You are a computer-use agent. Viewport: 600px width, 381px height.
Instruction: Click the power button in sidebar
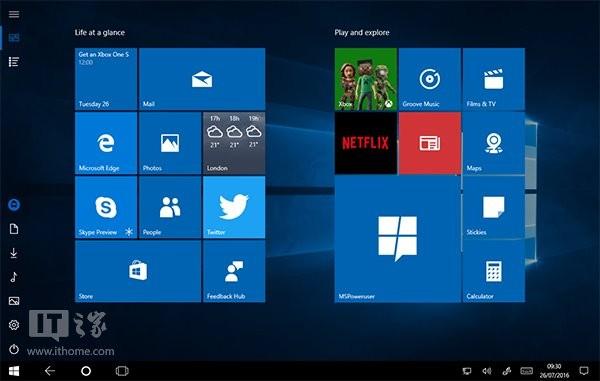click(14, 349)
